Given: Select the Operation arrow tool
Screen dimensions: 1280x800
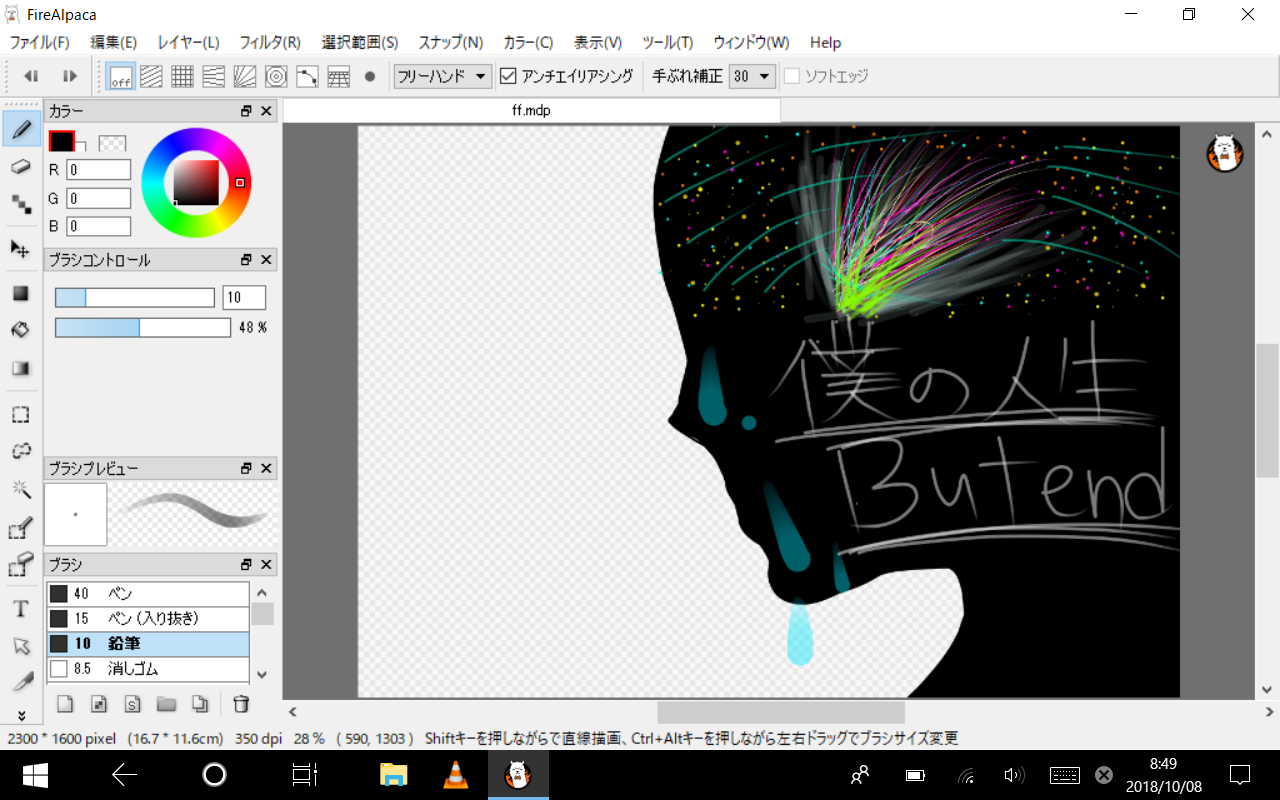Looking at the screenshot, I should [21, 646].
